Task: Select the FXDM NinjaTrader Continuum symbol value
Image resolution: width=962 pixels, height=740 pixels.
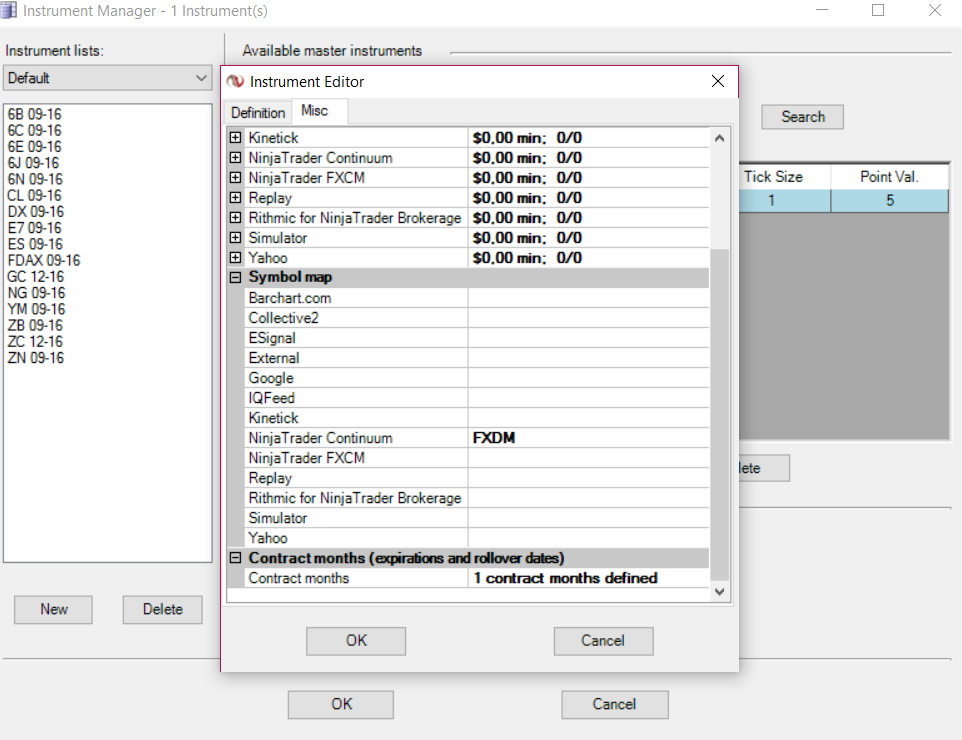Action: (x=588, y=438)
